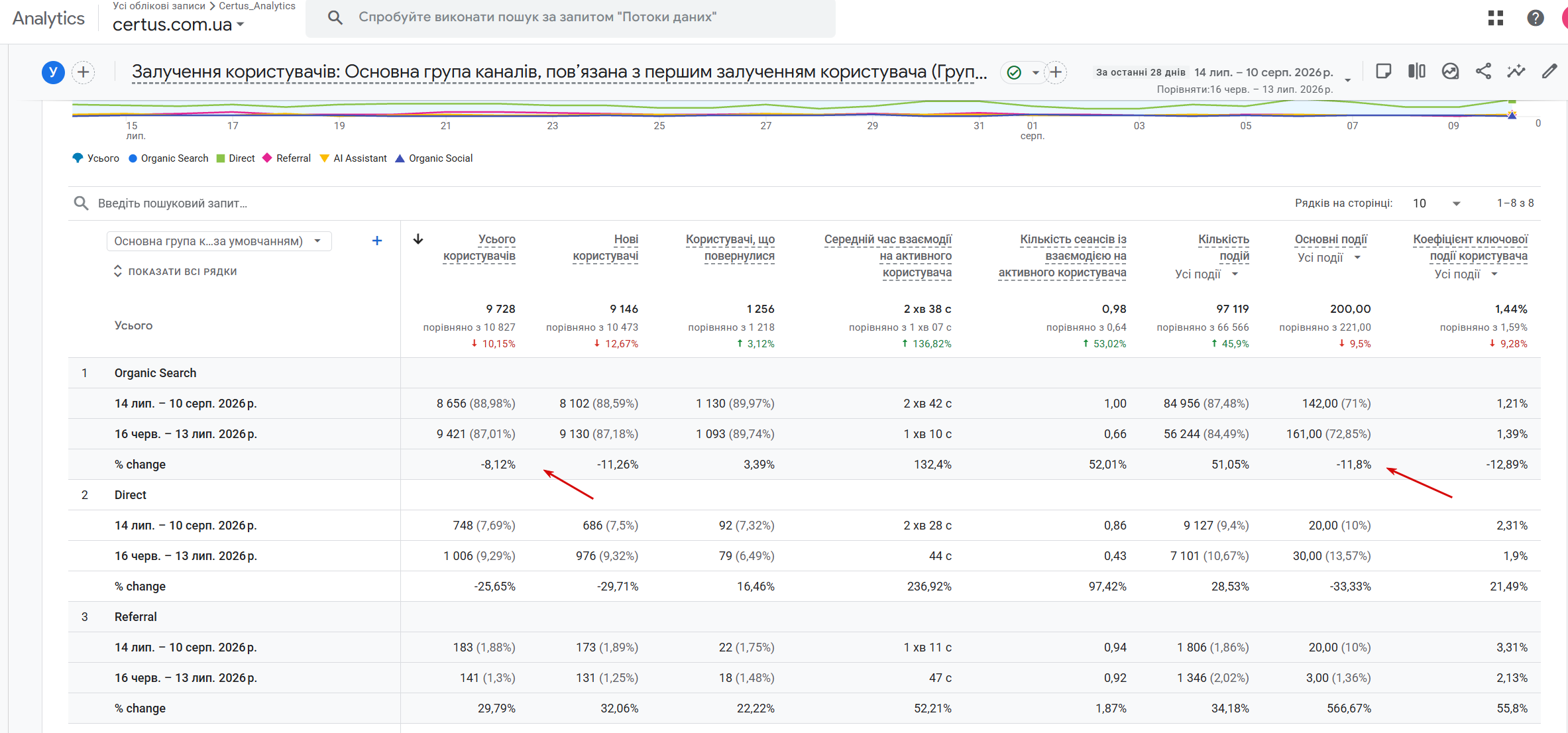Click Referral key events change "566,67%"
This screenshot has height=733, width=1568.
(x=1349, y=708)
